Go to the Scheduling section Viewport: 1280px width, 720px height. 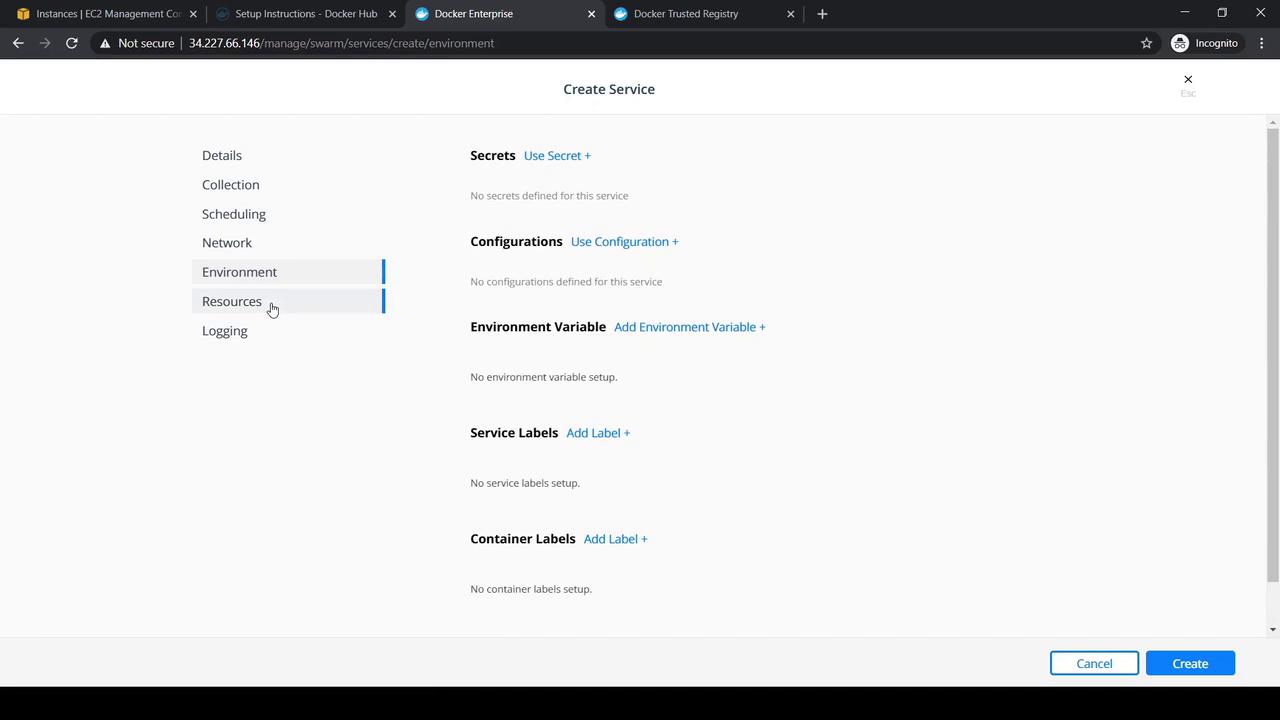pyautogui.click(x=234, y=214)
